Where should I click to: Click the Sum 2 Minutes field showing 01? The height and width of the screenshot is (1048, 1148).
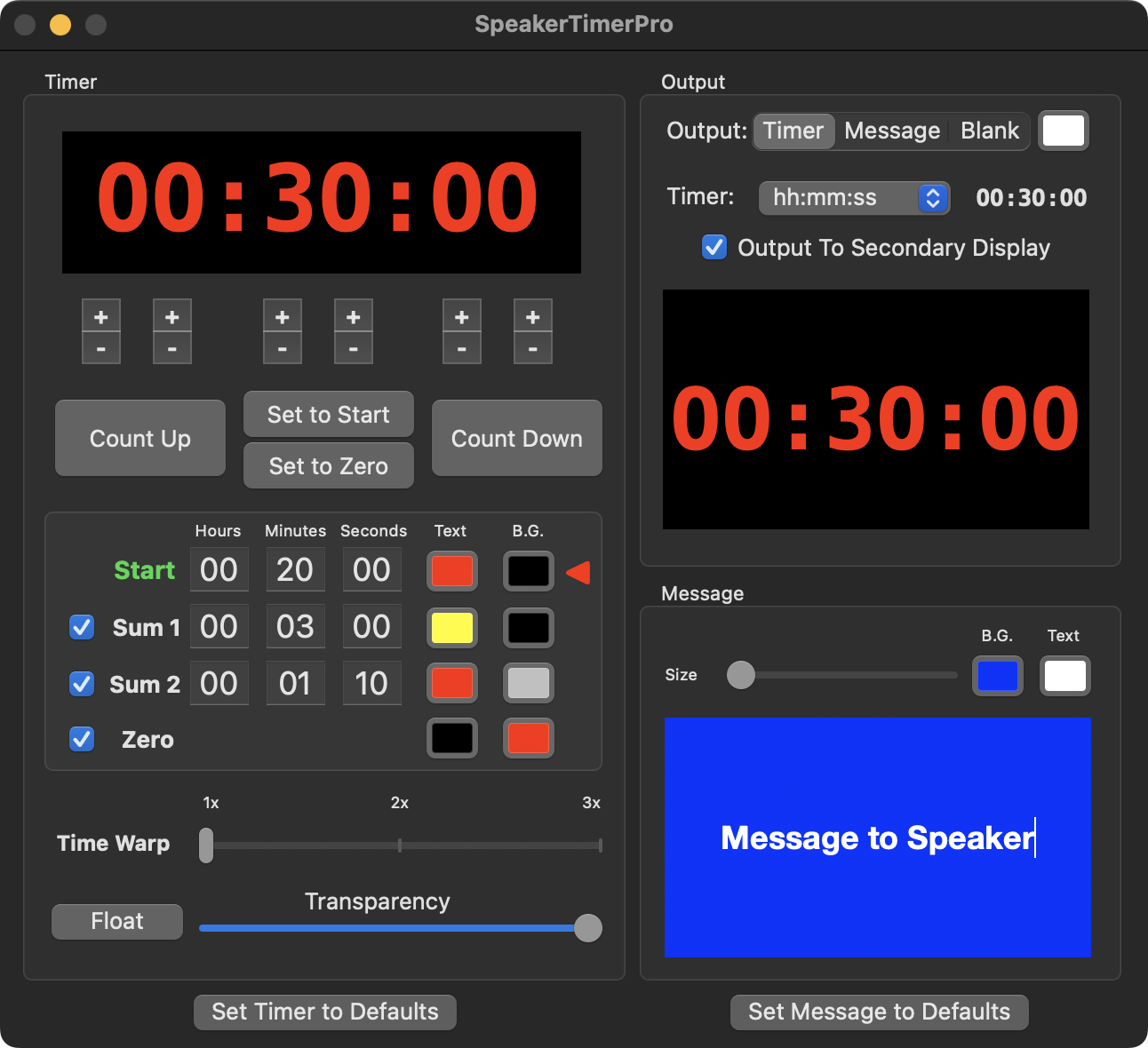point(295,683)
